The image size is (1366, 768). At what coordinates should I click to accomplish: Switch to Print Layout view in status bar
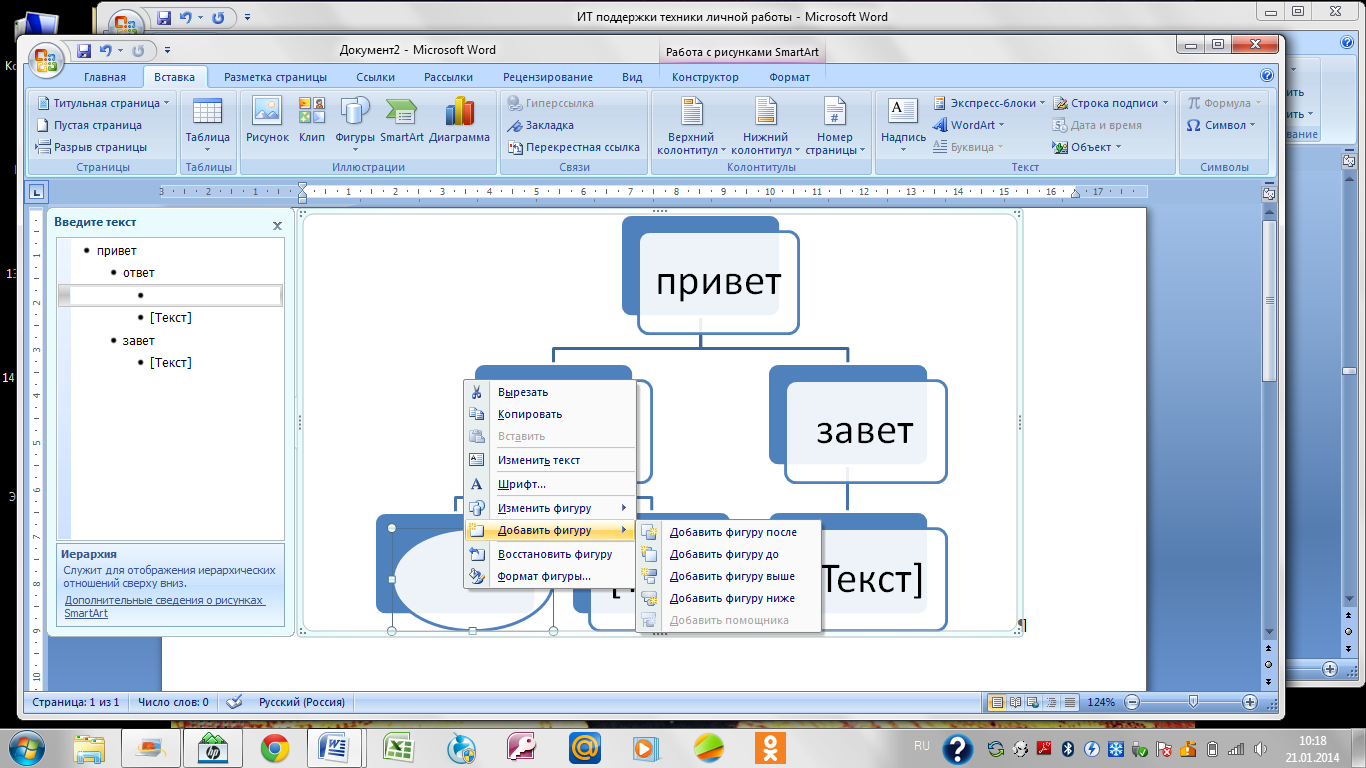(995, 702)
